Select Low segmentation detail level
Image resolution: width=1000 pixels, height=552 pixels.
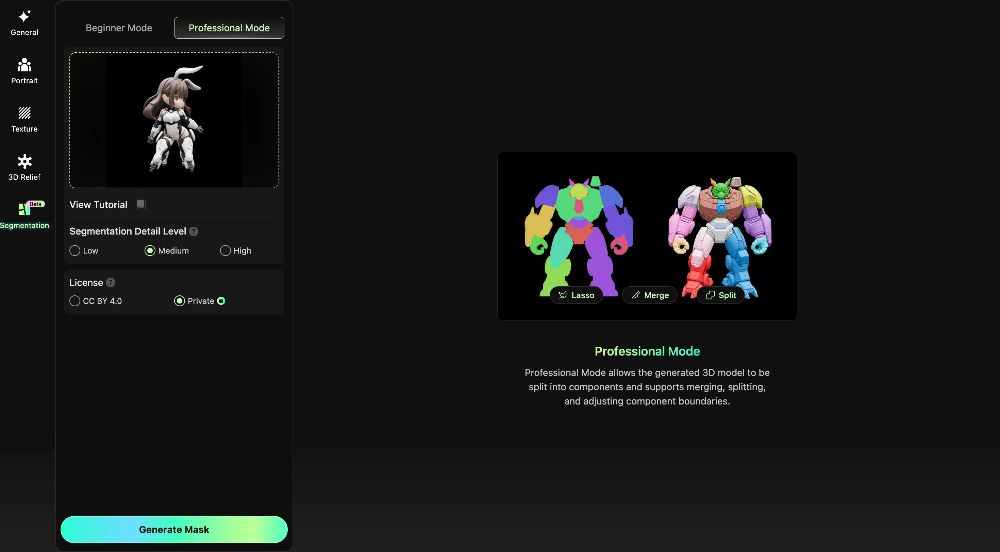(x=75, y=251)
